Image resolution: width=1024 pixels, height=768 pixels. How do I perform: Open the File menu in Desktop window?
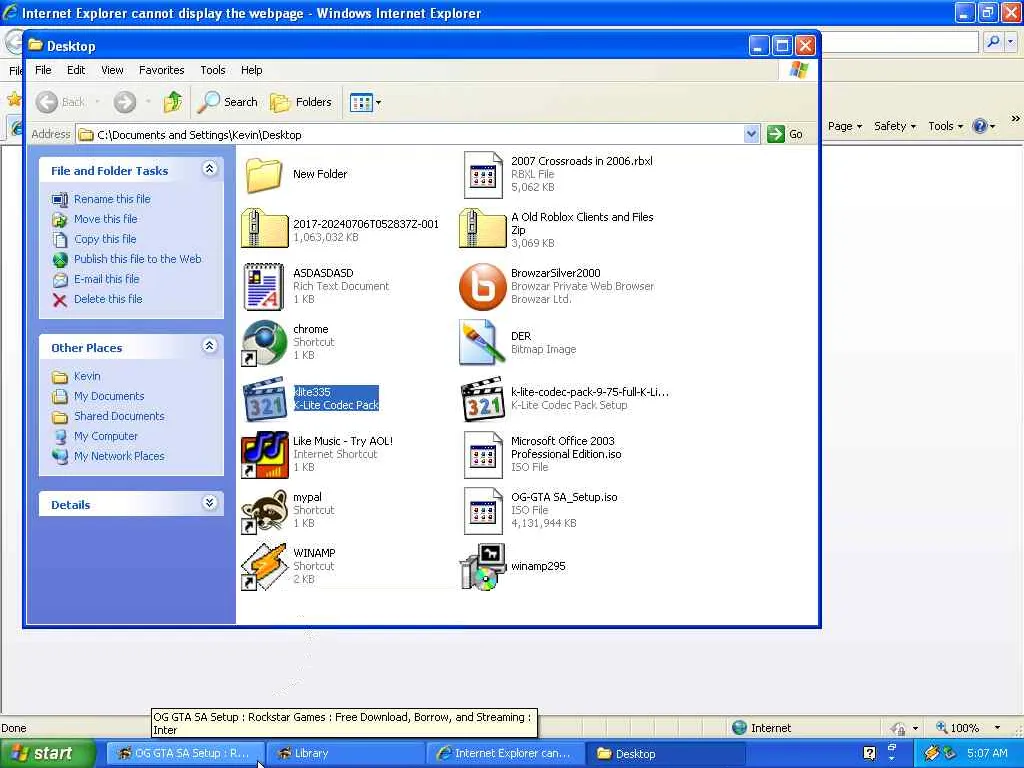43,70
